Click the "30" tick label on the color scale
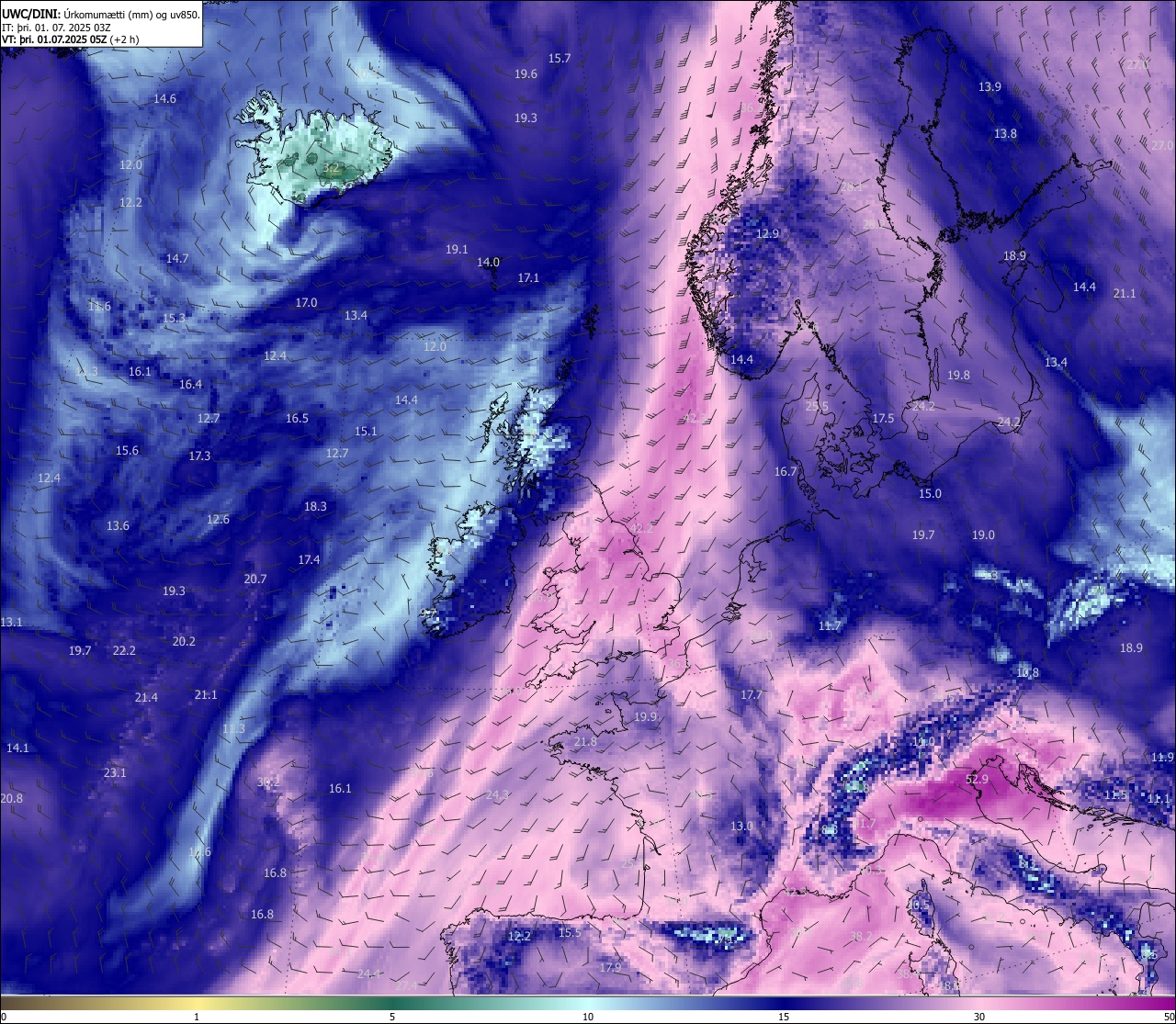 [979, 1017]
